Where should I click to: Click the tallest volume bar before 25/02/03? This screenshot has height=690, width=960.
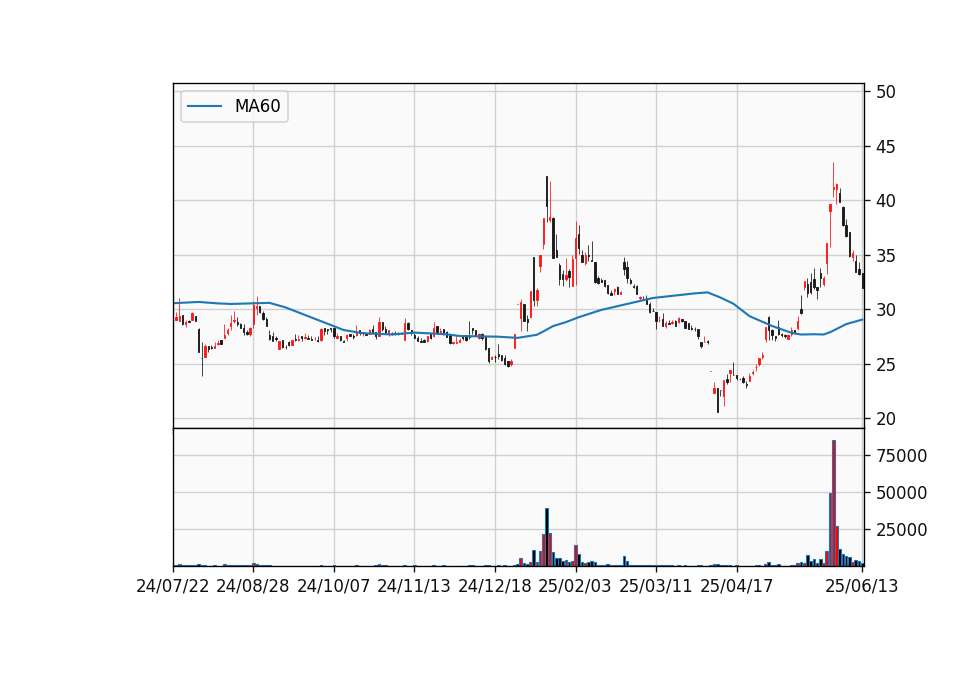[547, 537]
